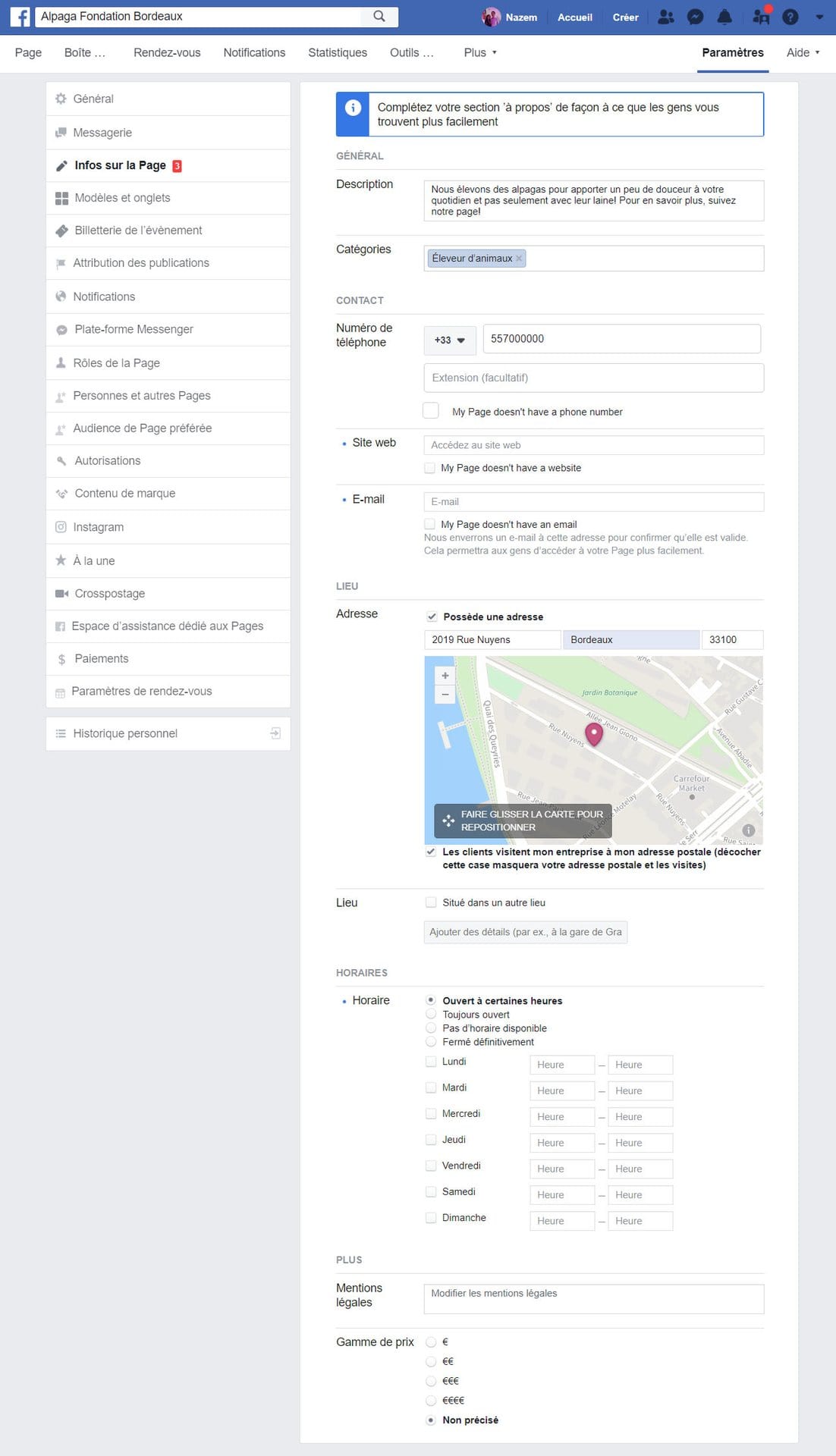This screenshot has width=836, height=1456.
Task: Click the Modèles et onglets grid icon
Action: 61,198
